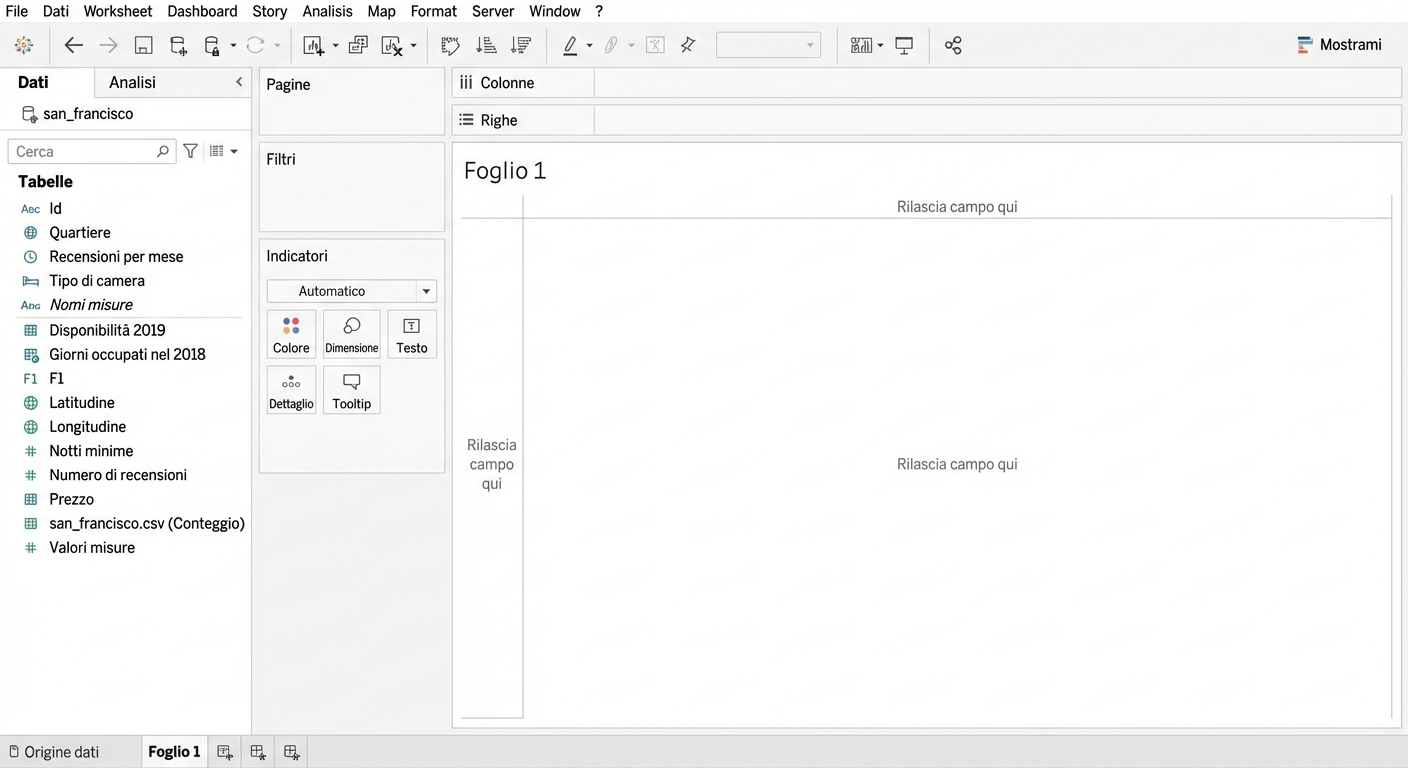Screen dimensions: 1408x768
Task: Swap rows and columns using toolbar icon
Action: click(450, 45)
